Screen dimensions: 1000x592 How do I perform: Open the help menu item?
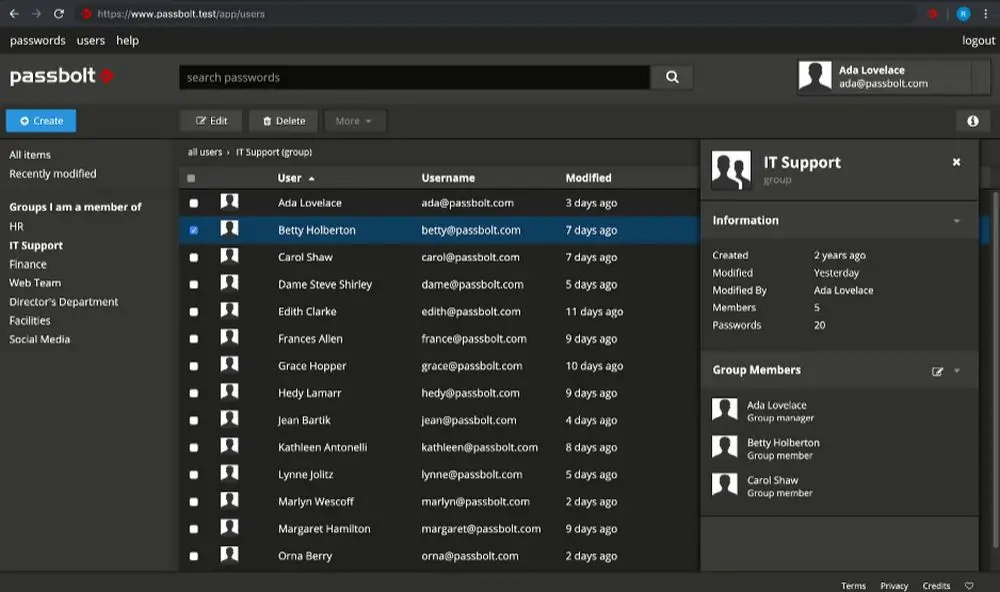click(x=128, y=40)
